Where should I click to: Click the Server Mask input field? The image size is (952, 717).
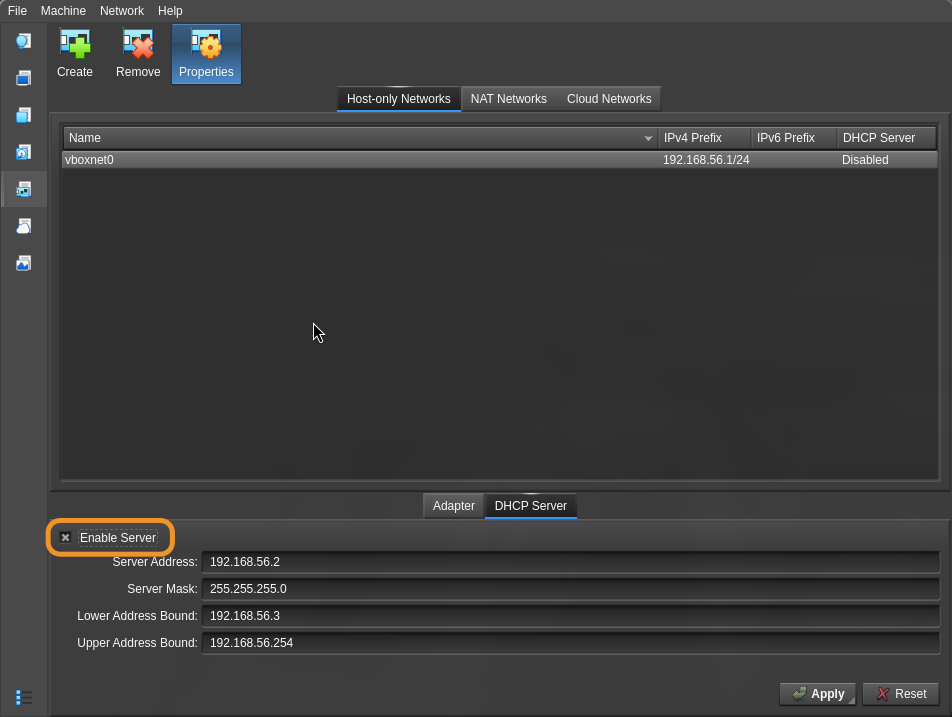(x=571, y=589)
